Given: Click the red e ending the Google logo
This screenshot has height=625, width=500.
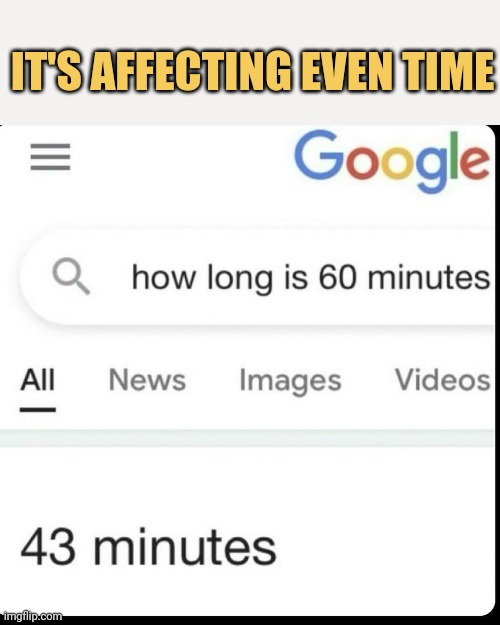Looking at the screenshot, I should pyautogui.click(x=475, y=163).
